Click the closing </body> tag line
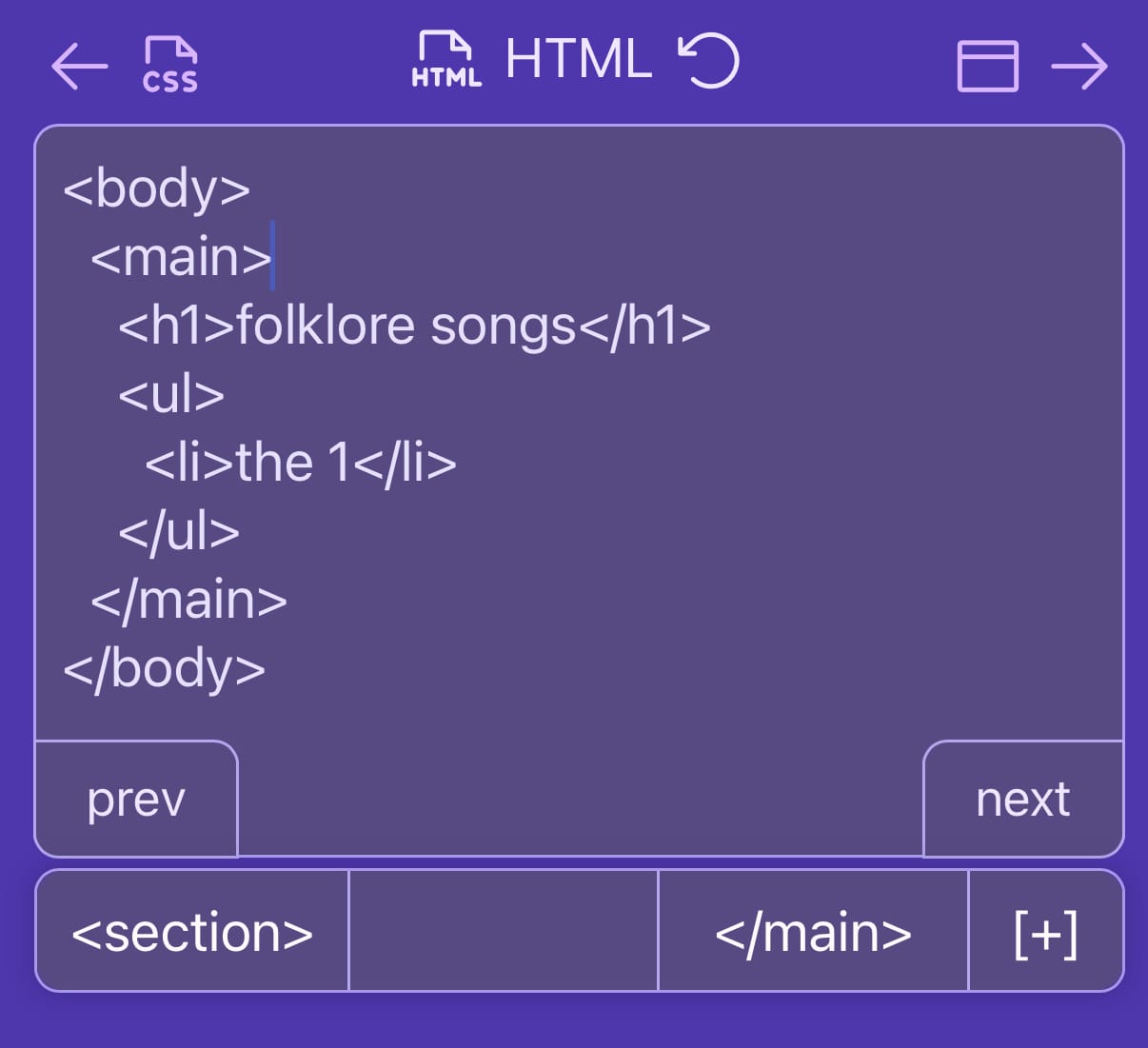 click(x=164, y=668)
